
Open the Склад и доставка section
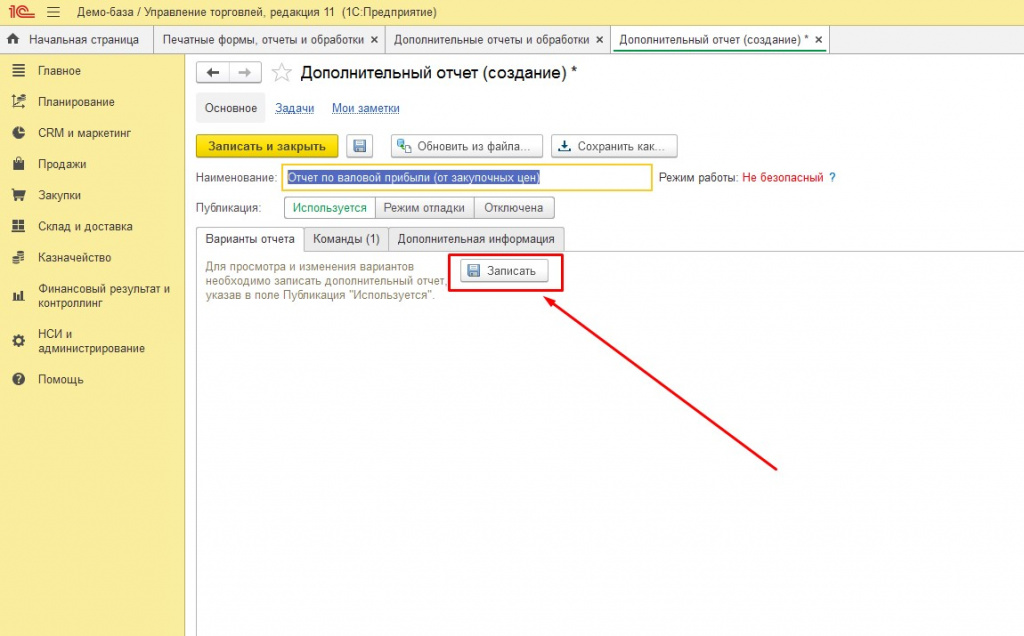point(85,226)
